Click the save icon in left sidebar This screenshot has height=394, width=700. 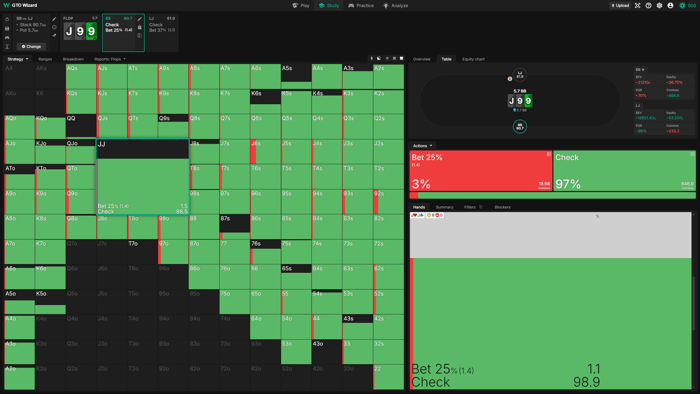pos(7,28)
